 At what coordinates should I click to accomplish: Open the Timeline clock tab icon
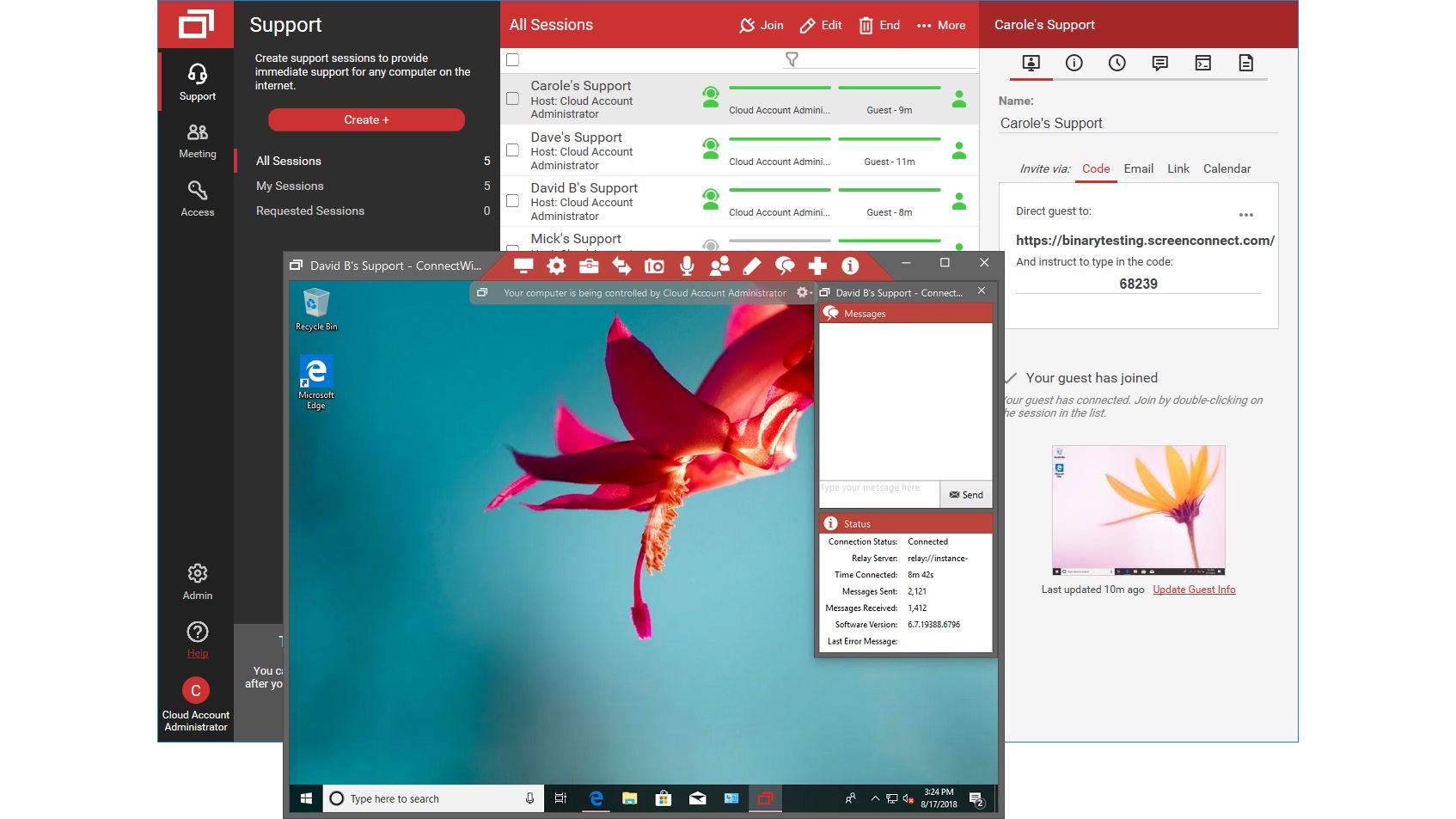pyautogui.click(x=1116, y=63)
